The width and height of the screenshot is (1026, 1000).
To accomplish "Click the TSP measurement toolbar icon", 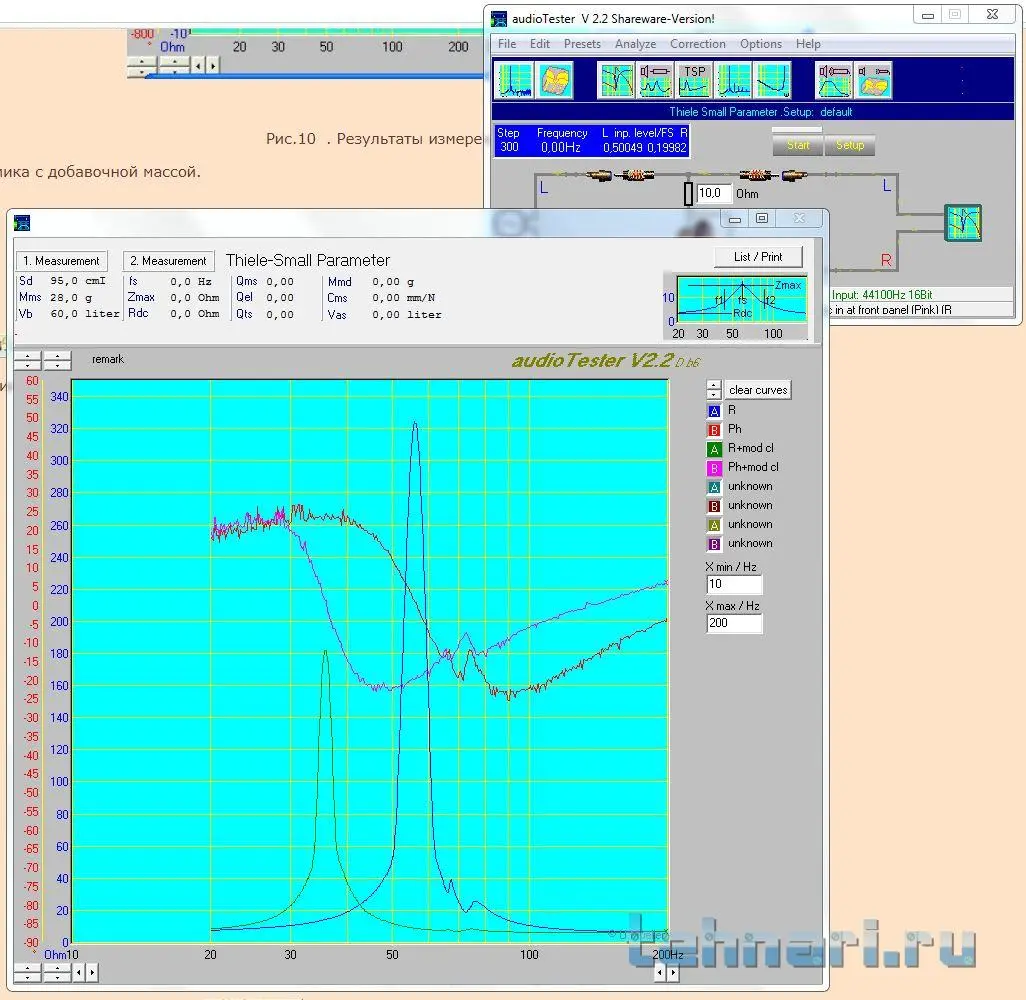I will [x=694, y=80].
